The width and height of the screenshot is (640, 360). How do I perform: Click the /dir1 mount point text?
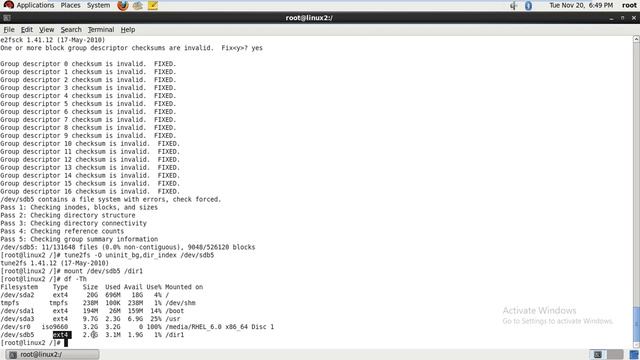(175, 335)
